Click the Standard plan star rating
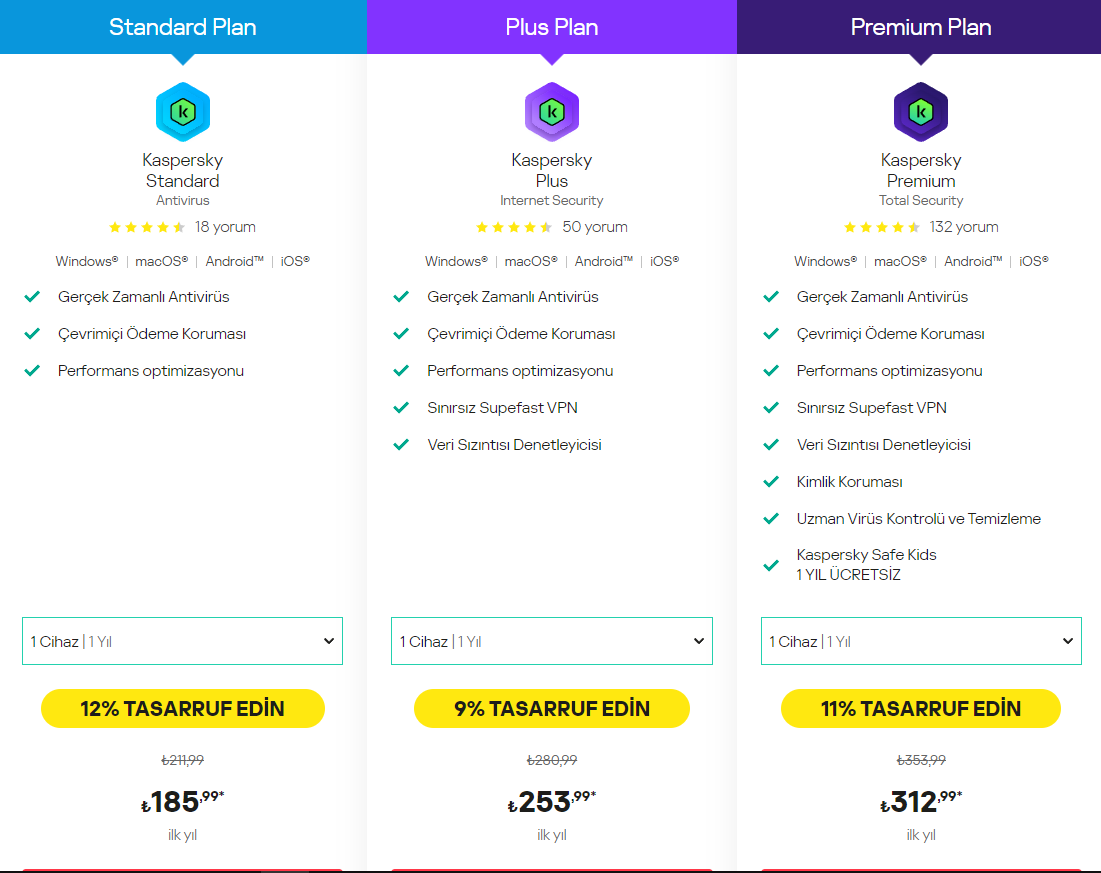This screenshot has height=873, width=1101. 147,227
